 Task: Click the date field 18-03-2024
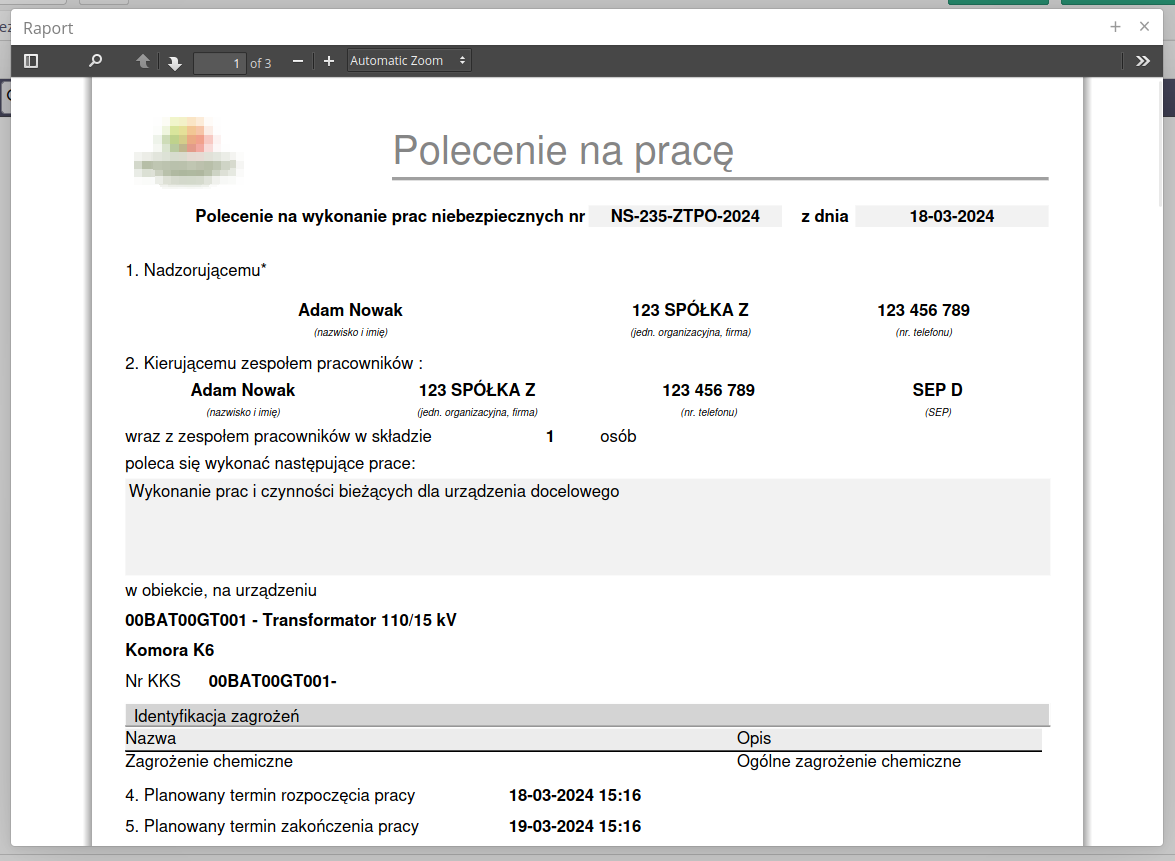pos(951,216)
